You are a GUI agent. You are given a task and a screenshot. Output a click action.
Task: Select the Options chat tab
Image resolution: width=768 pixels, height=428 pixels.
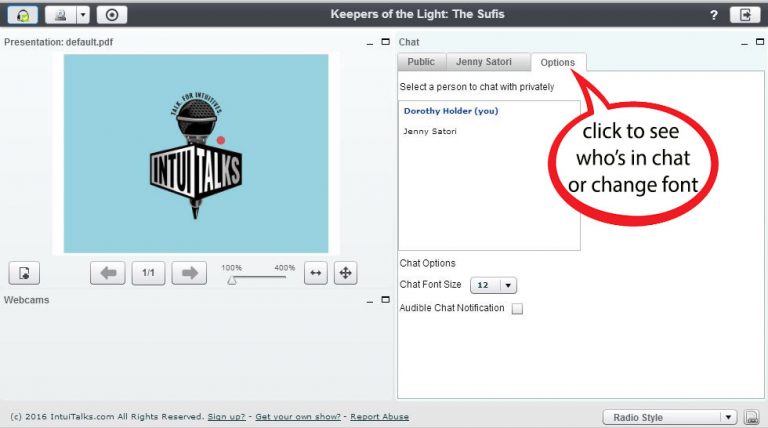point(557,63)
